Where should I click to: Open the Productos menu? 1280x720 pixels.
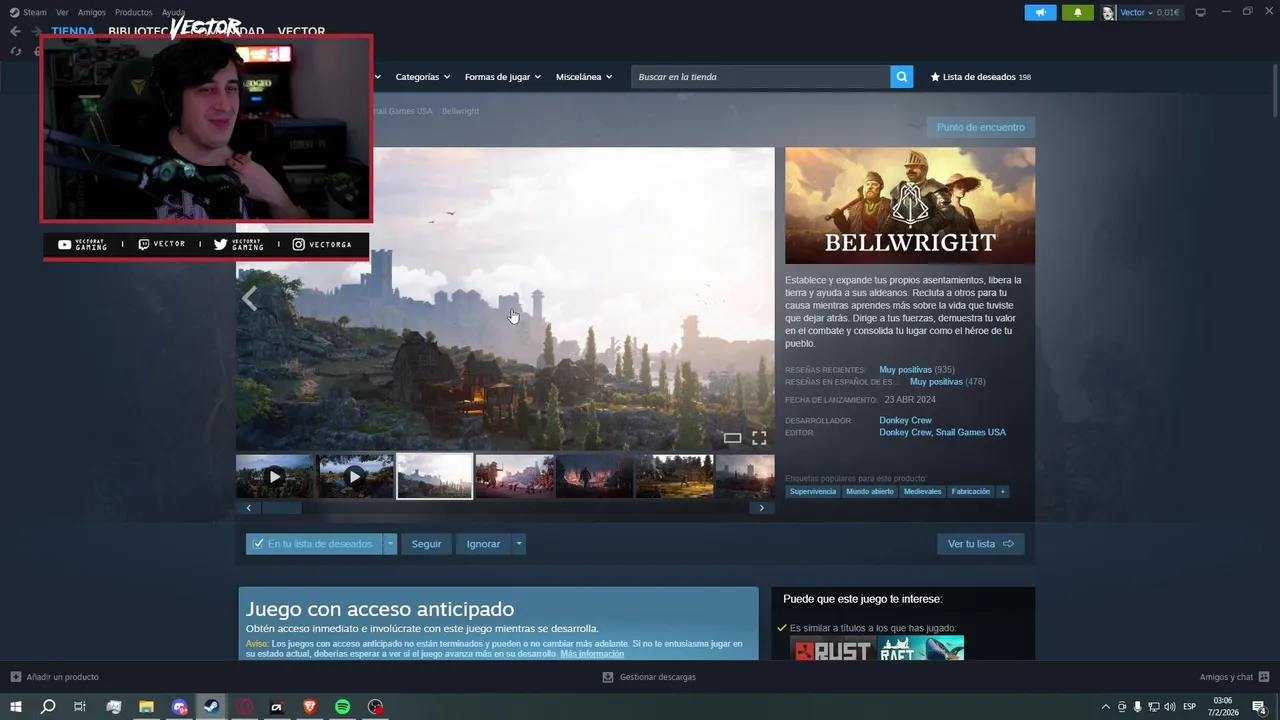click(133, 13)
